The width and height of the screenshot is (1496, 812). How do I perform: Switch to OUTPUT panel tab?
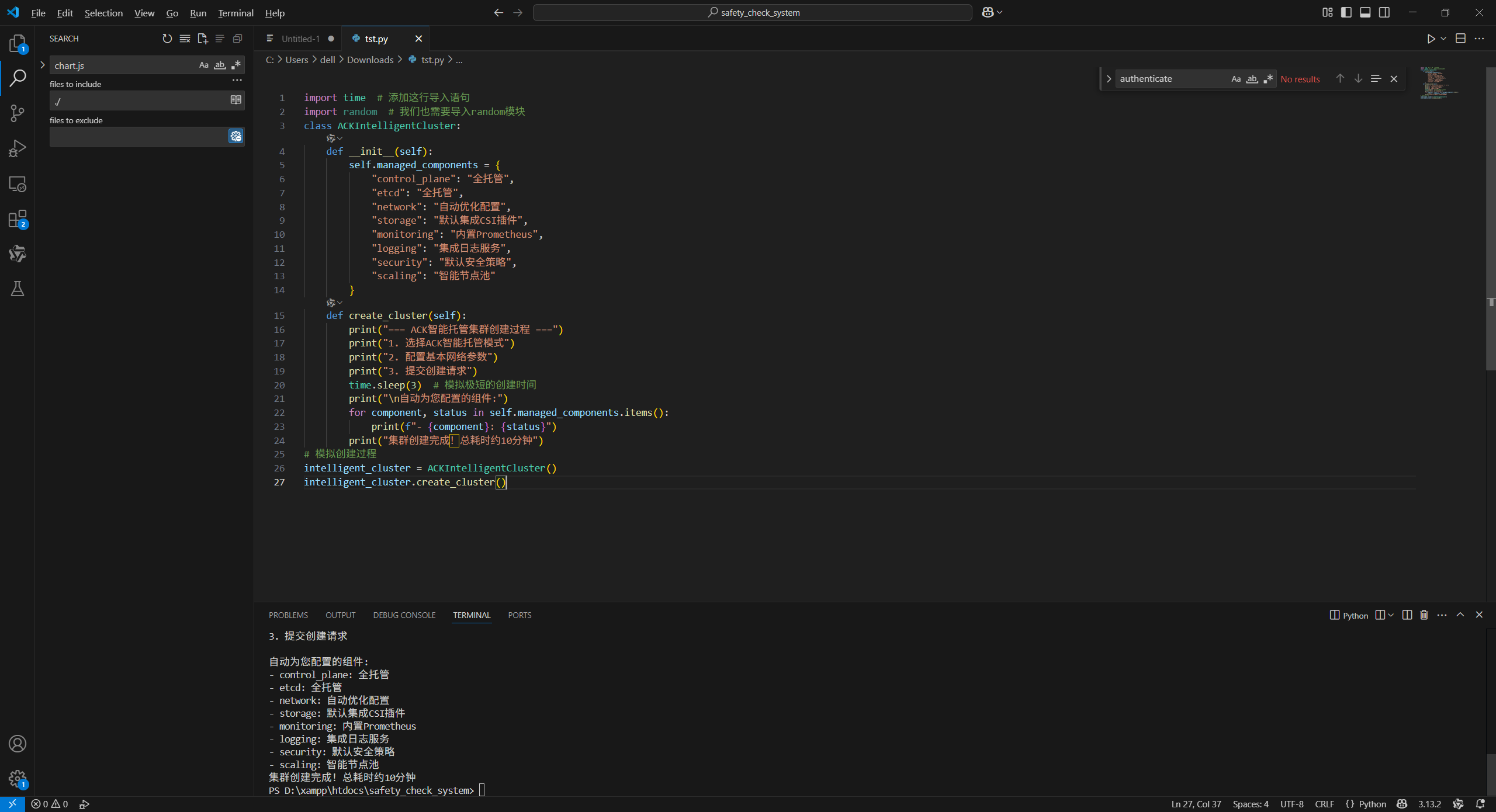click(340, 615)
